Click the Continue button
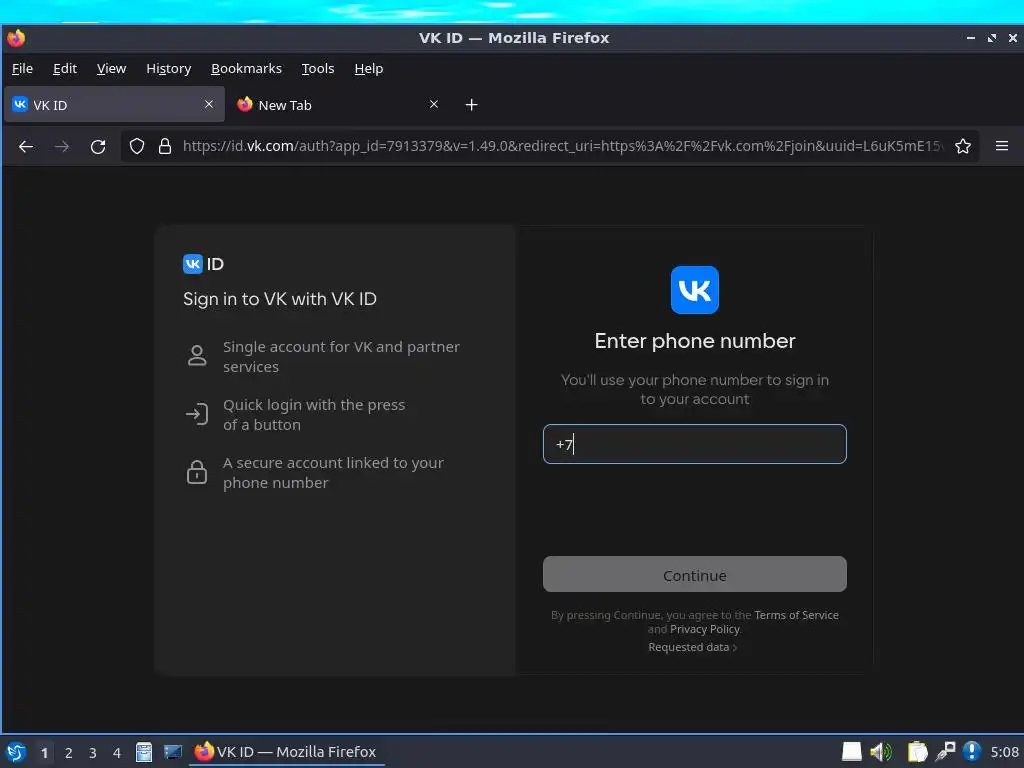 694,575
